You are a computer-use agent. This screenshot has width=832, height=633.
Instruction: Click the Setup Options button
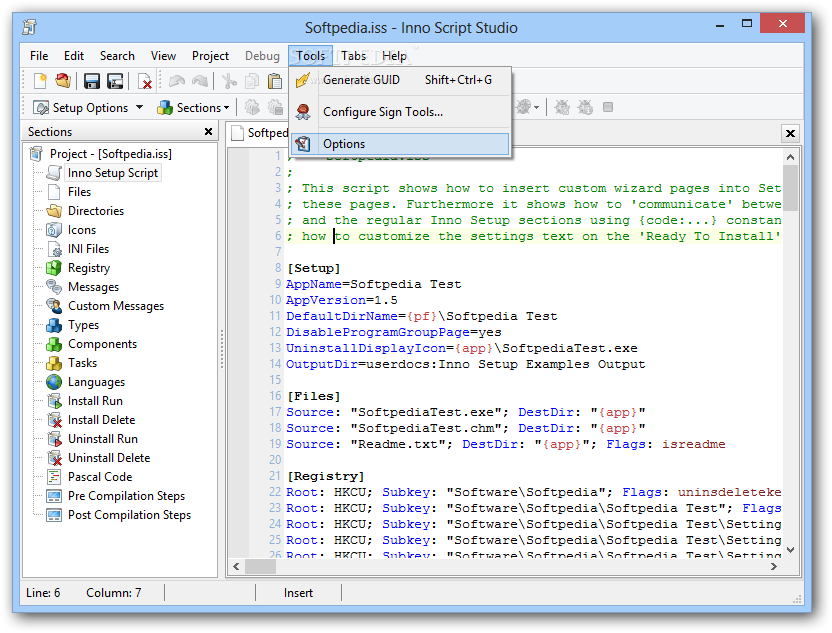pos(81,108)
